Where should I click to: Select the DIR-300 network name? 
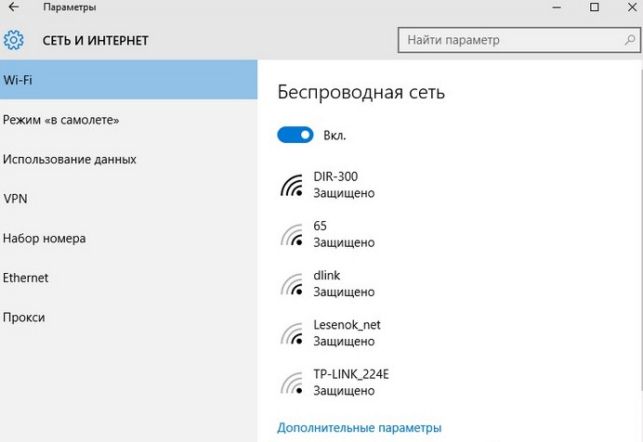pyautogui.click(x=335, y=176)
